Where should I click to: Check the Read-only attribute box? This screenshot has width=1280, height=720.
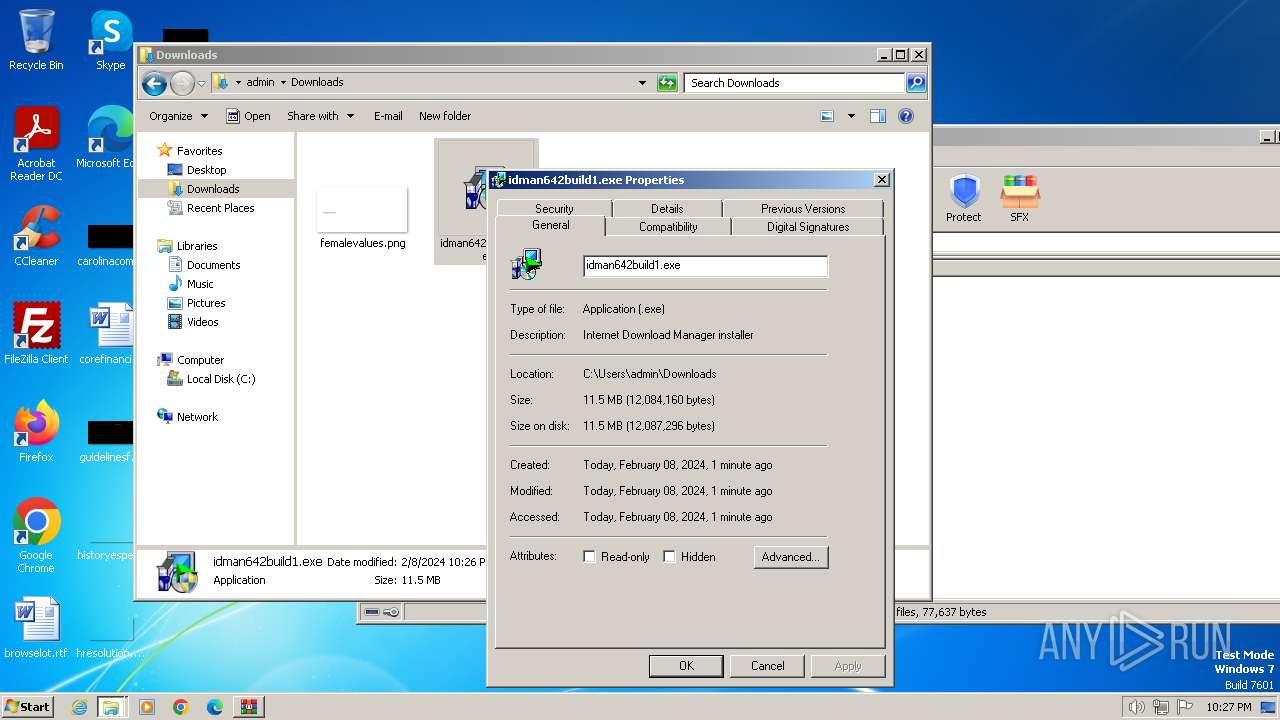pos(590,557)
